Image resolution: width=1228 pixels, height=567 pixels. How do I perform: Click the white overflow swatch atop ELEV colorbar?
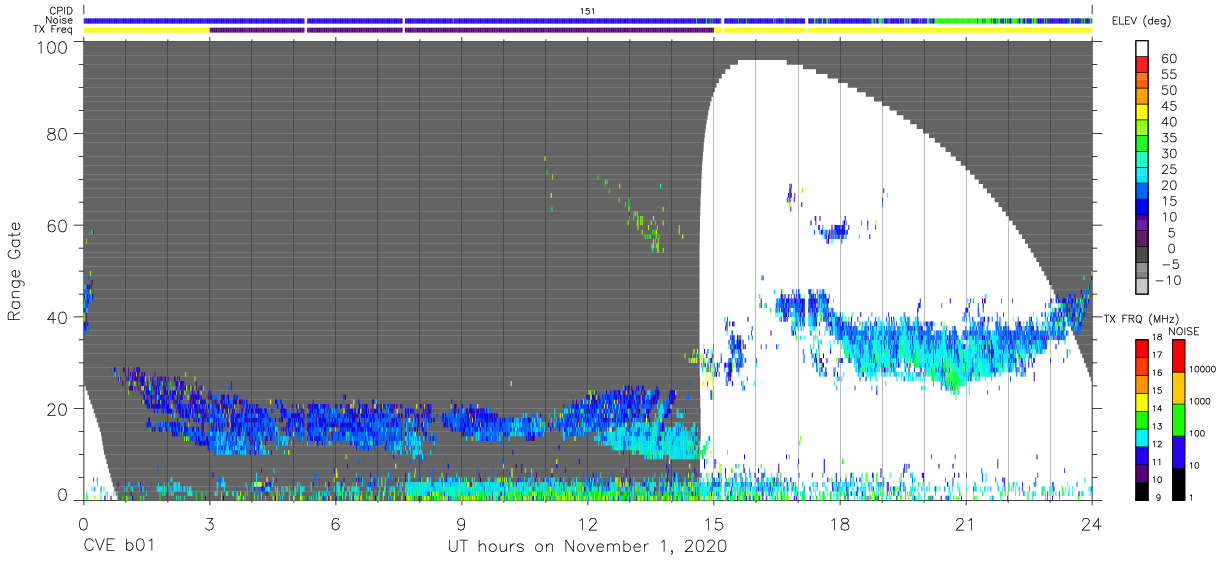(1142, 49)
